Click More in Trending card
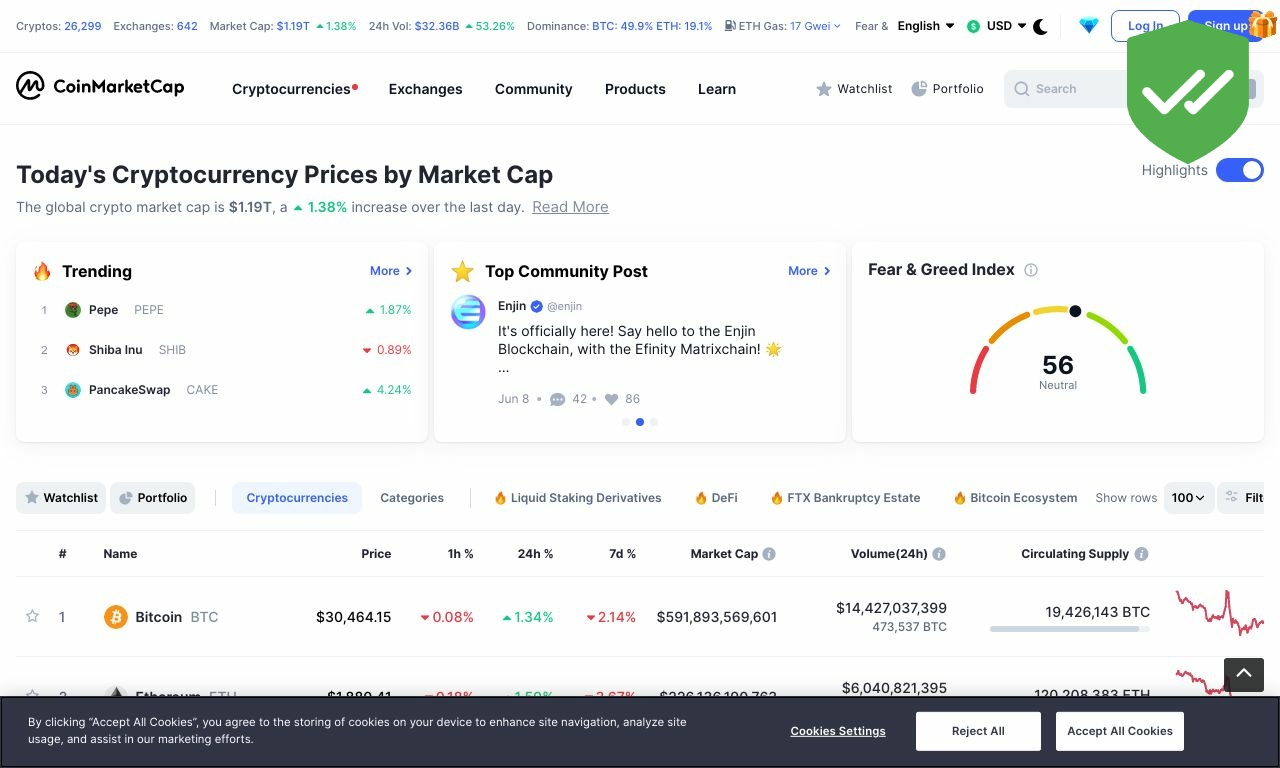This screenshot has height=768, width=1280. [x=391, y=271]
